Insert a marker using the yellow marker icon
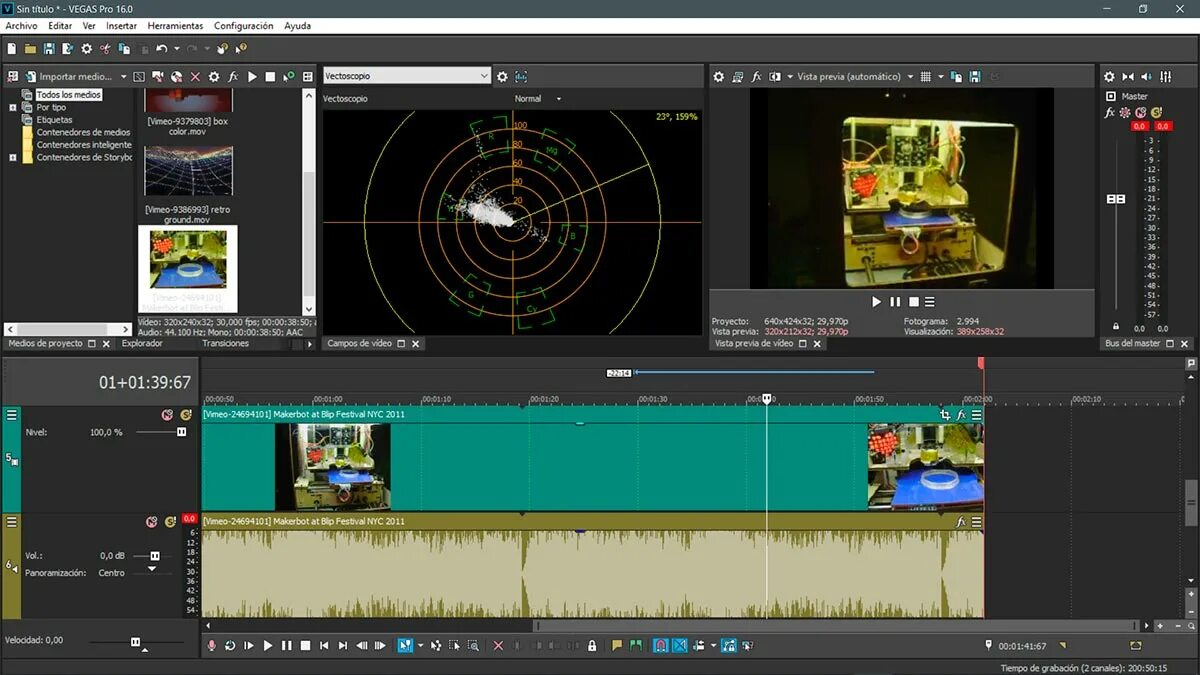 tap(617, 646)
